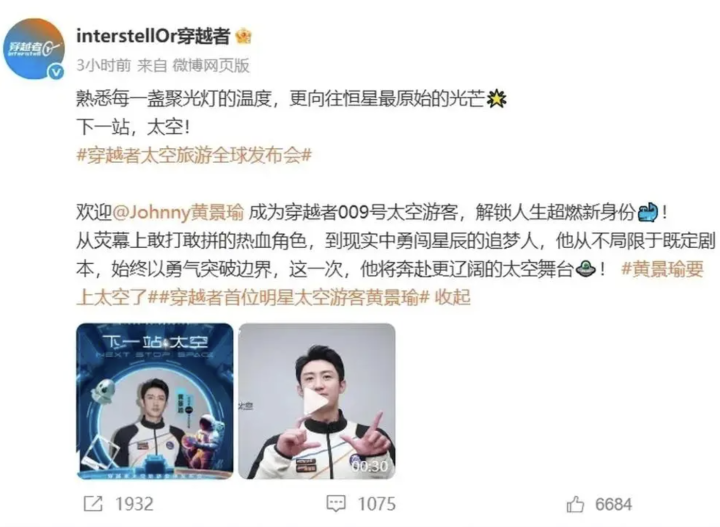Click the 微博网页版 source link

tap(211, 65)
